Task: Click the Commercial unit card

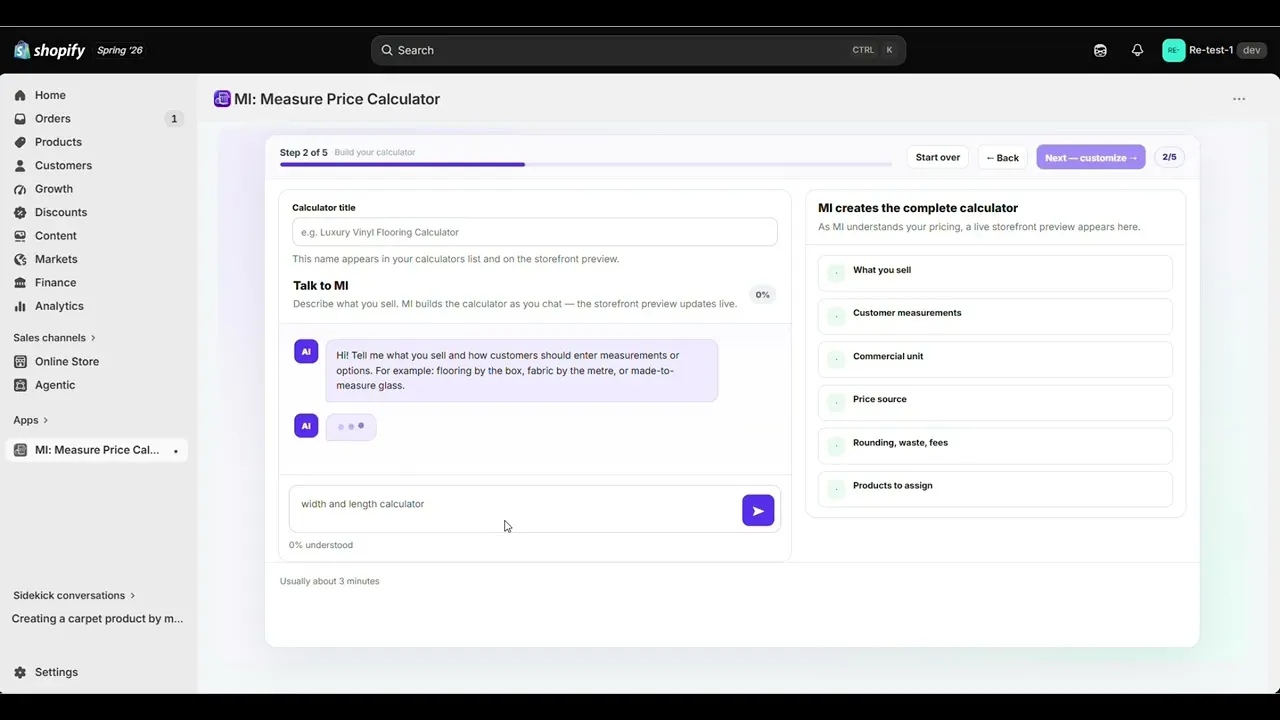Action: 995,359
